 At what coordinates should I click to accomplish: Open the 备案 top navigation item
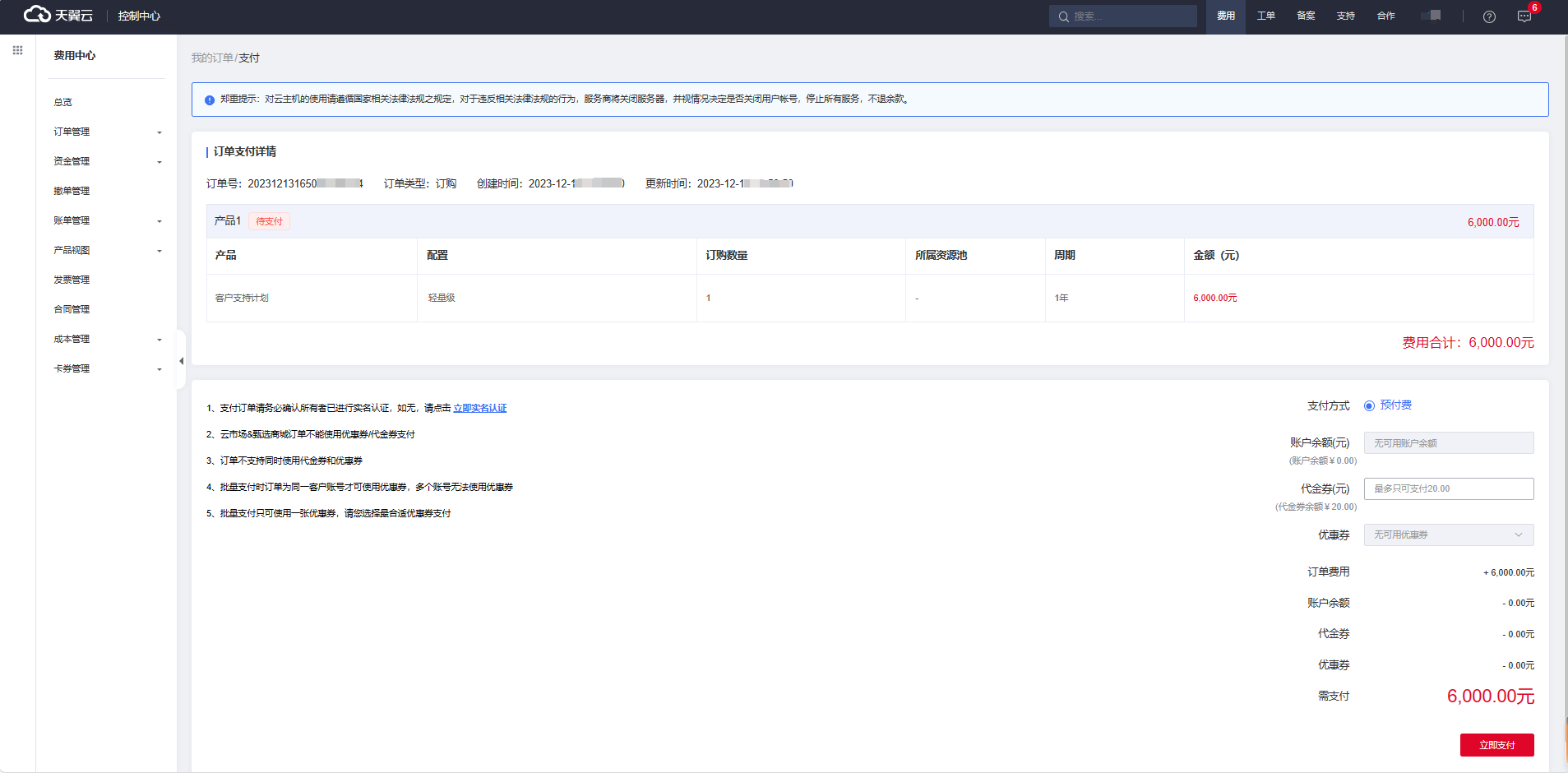(x=1306, y=16)
